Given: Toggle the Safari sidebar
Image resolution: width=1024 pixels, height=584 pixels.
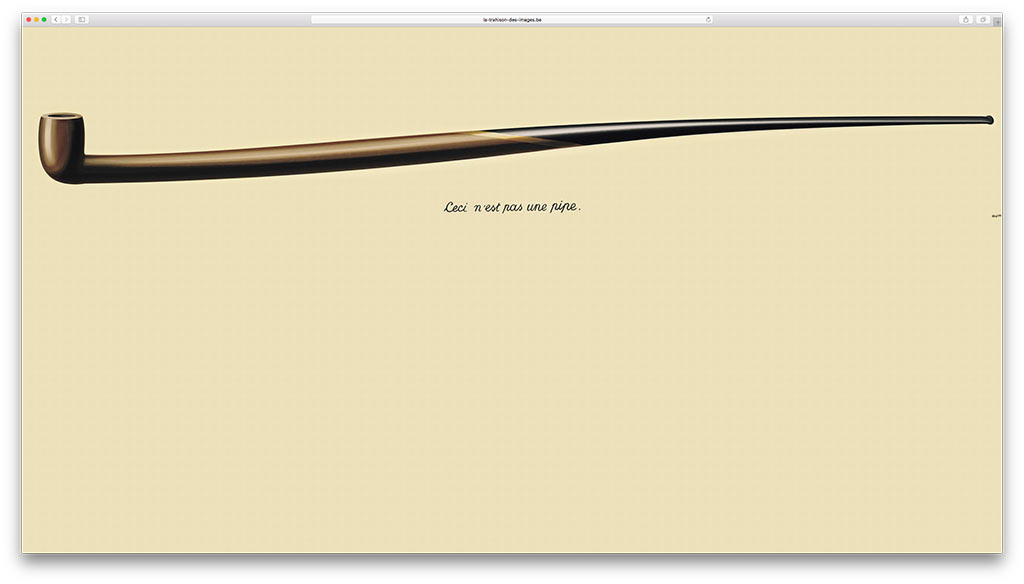Looking at the screenshot, I should tap(82, 19).
